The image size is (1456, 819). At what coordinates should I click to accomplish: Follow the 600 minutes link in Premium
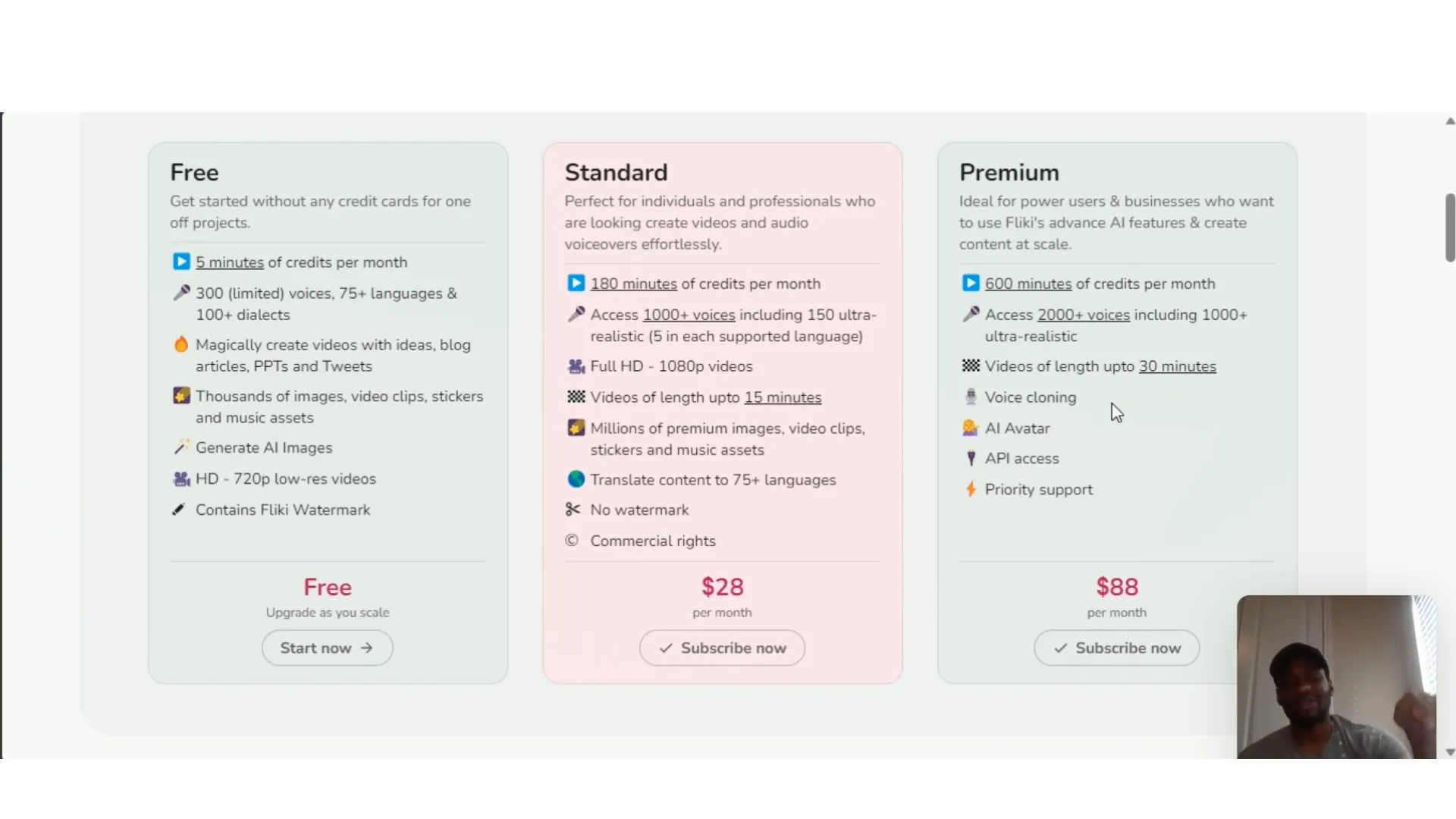click(1028, 284)
